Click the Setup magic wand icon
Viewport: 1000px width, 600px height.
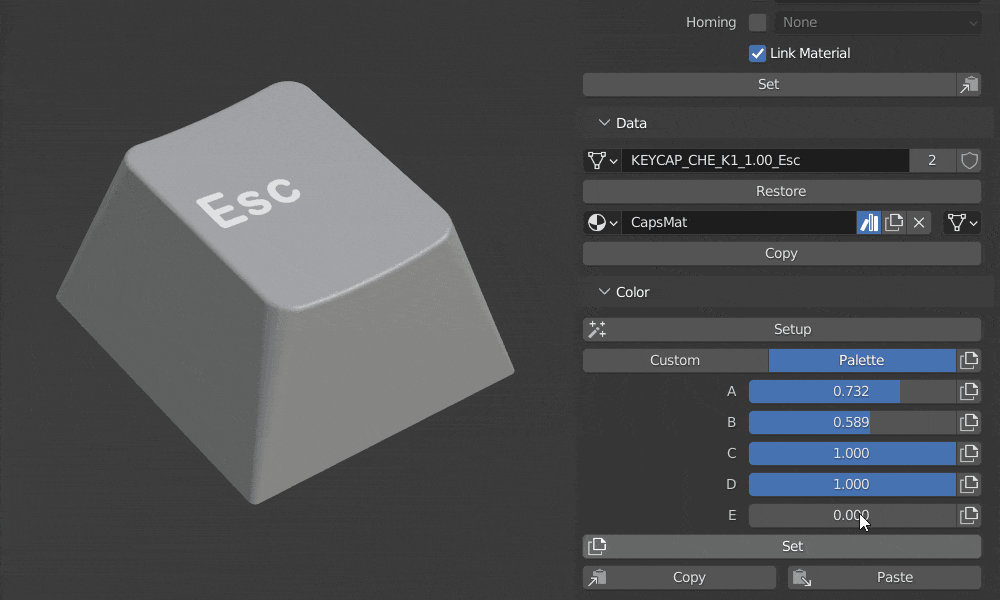point(596,328)
